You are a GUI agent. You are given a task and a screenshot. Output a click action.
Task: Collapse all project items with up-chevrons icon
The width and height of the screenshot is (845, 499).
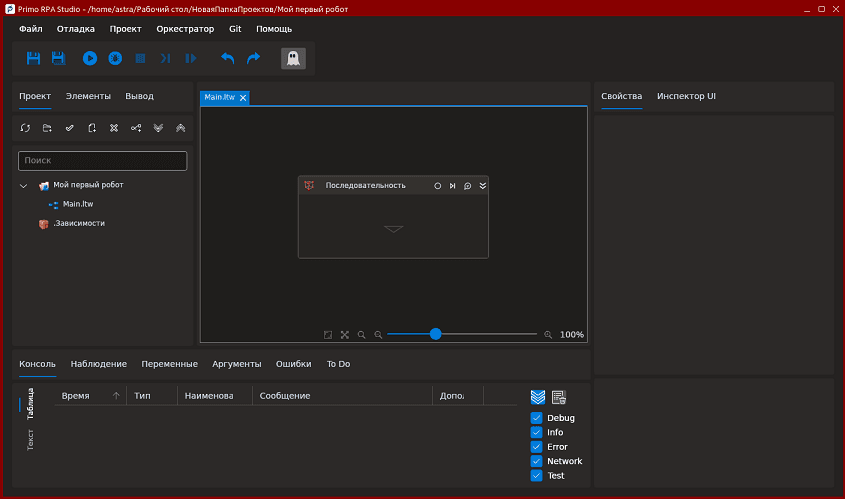coord(180,128)
